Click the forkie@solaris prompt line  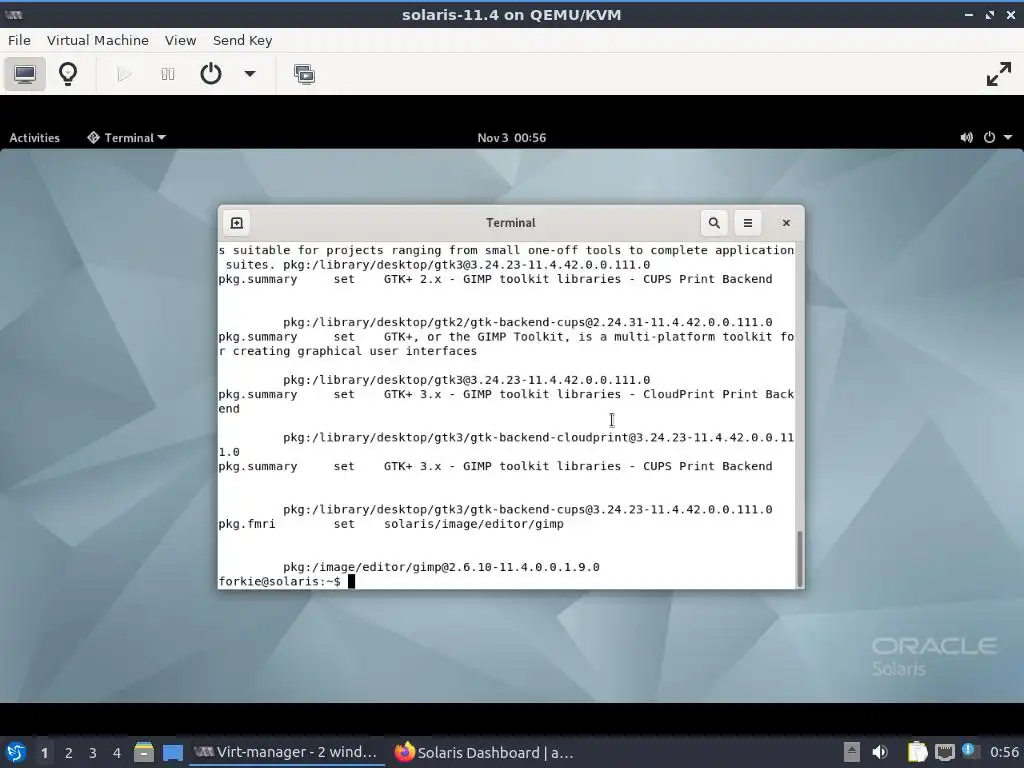point(286,581)
